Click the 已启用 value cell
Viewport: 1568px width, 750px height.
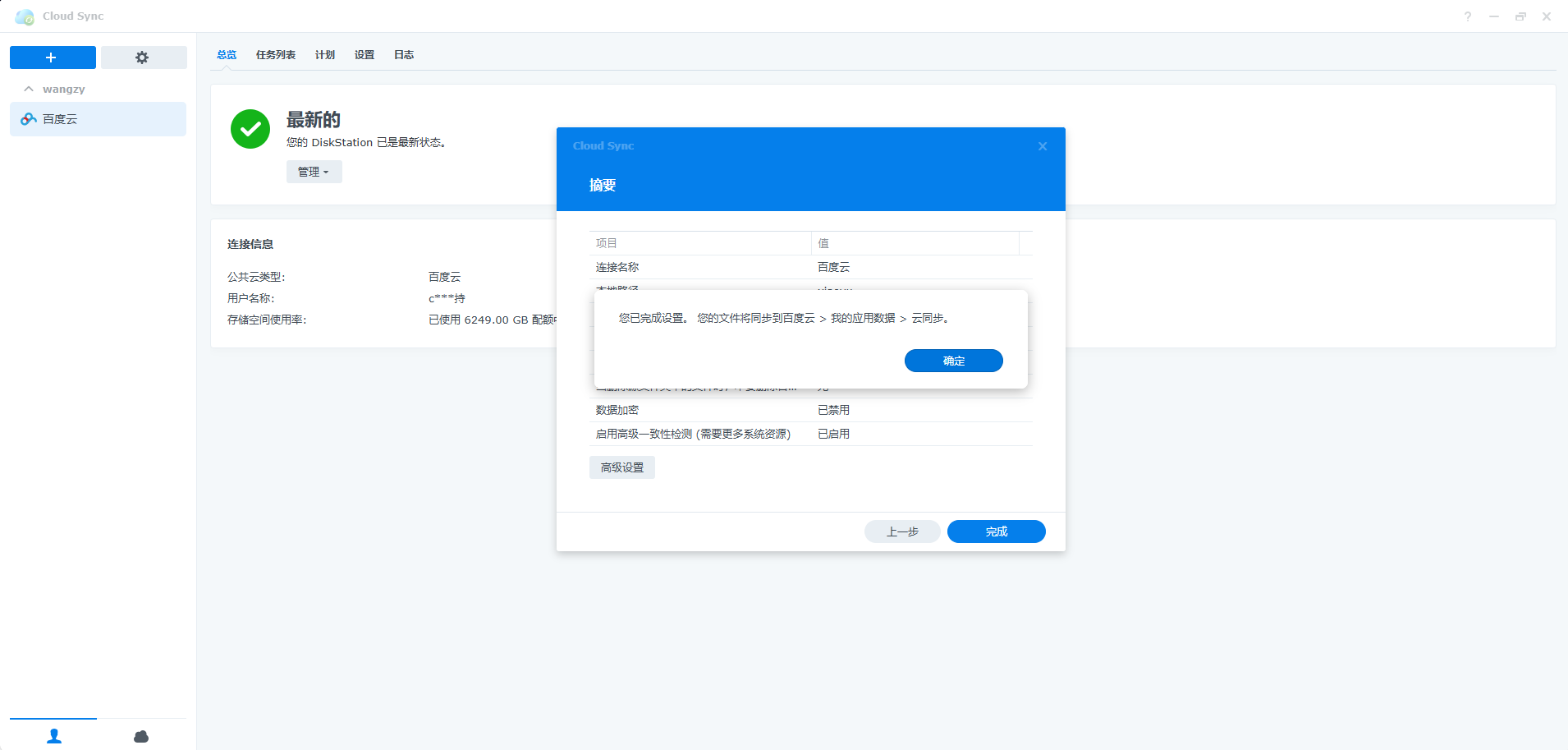[834, 434]
